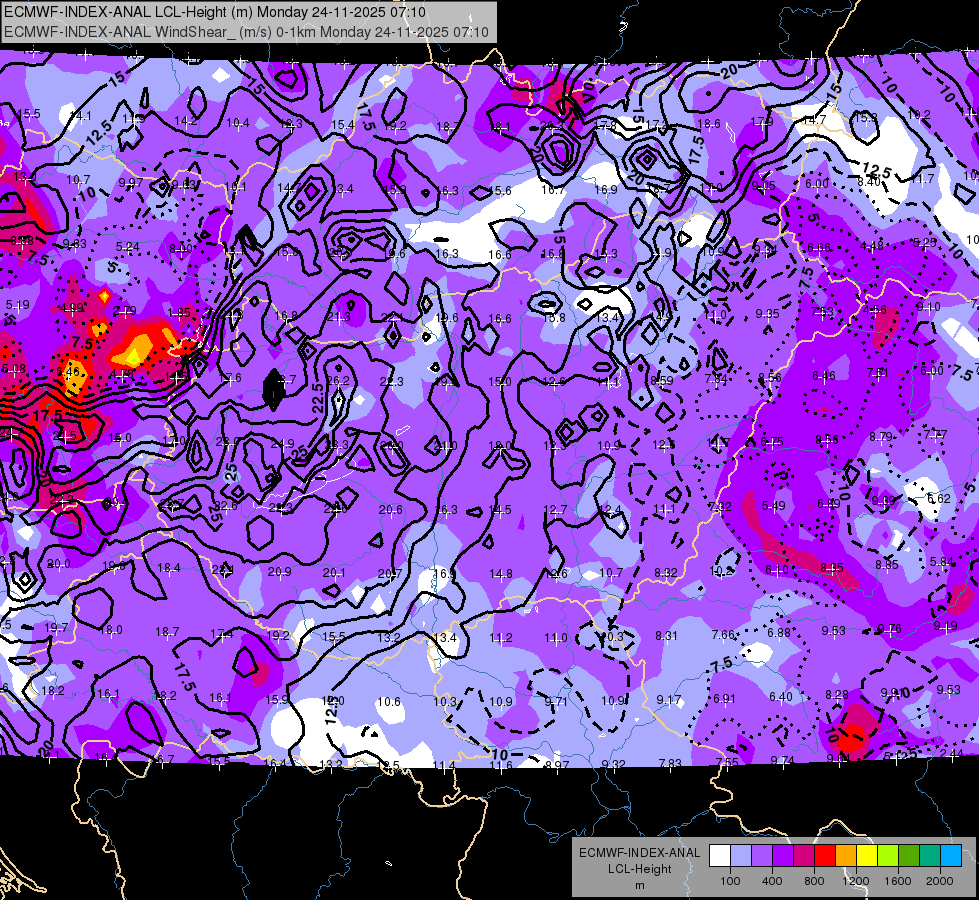Screen dimensions: 979x900
Task: Click the "5.84" grid point value
Action: (x=942, y=562)
